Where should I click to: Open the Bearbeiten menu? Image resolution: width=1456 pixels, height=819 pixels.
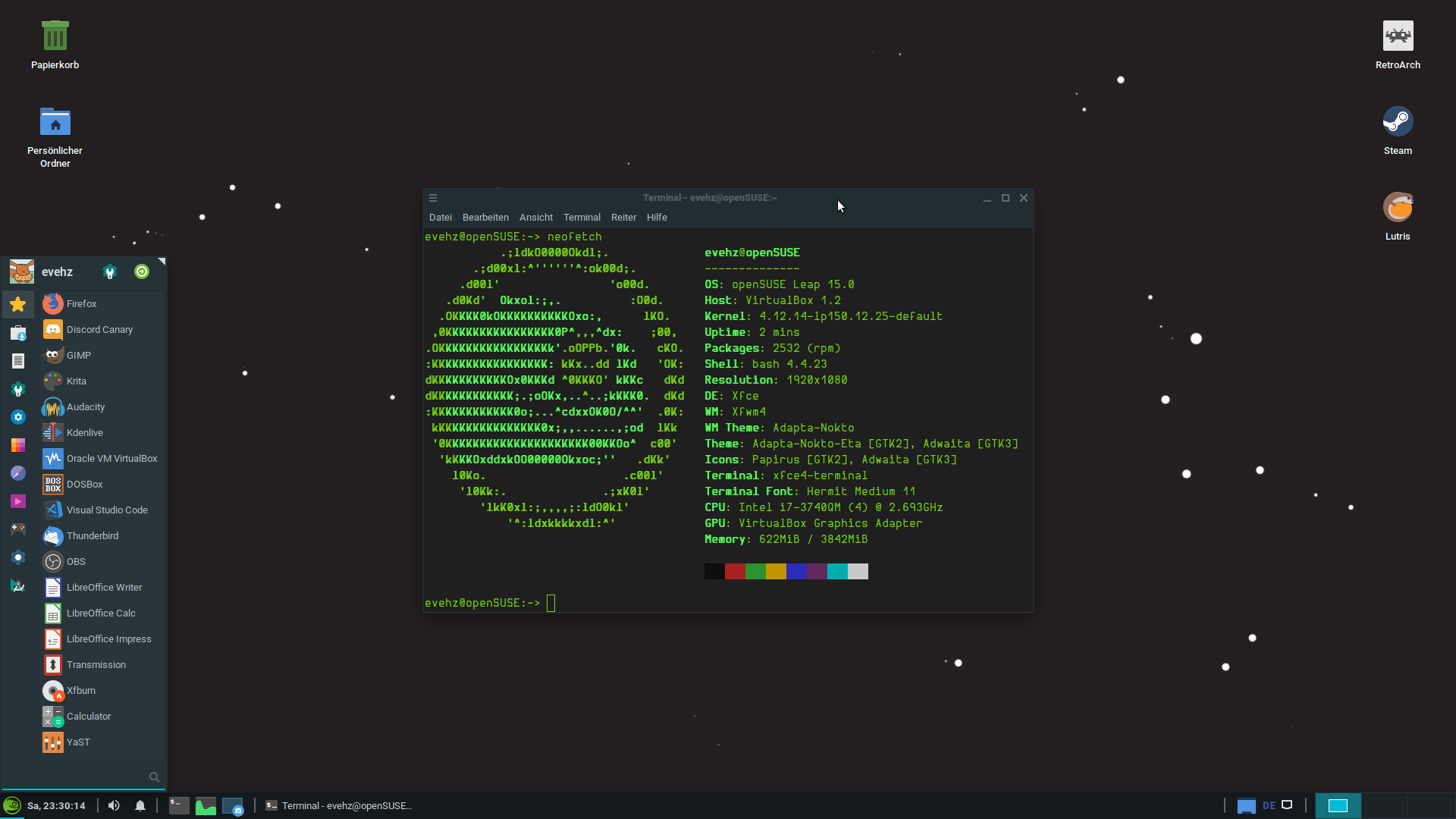[x=485, y=218]
